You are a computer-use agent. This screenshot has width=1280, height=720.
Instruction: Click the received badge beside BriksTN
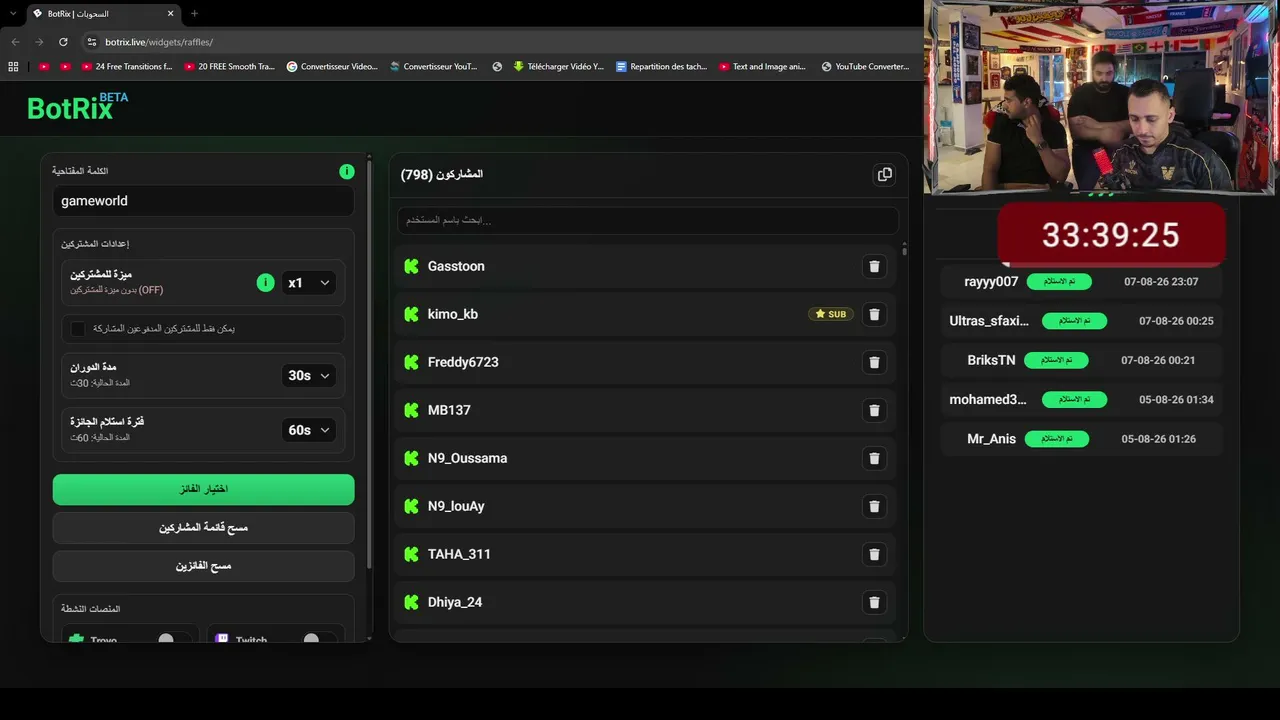coord(1056,360)
